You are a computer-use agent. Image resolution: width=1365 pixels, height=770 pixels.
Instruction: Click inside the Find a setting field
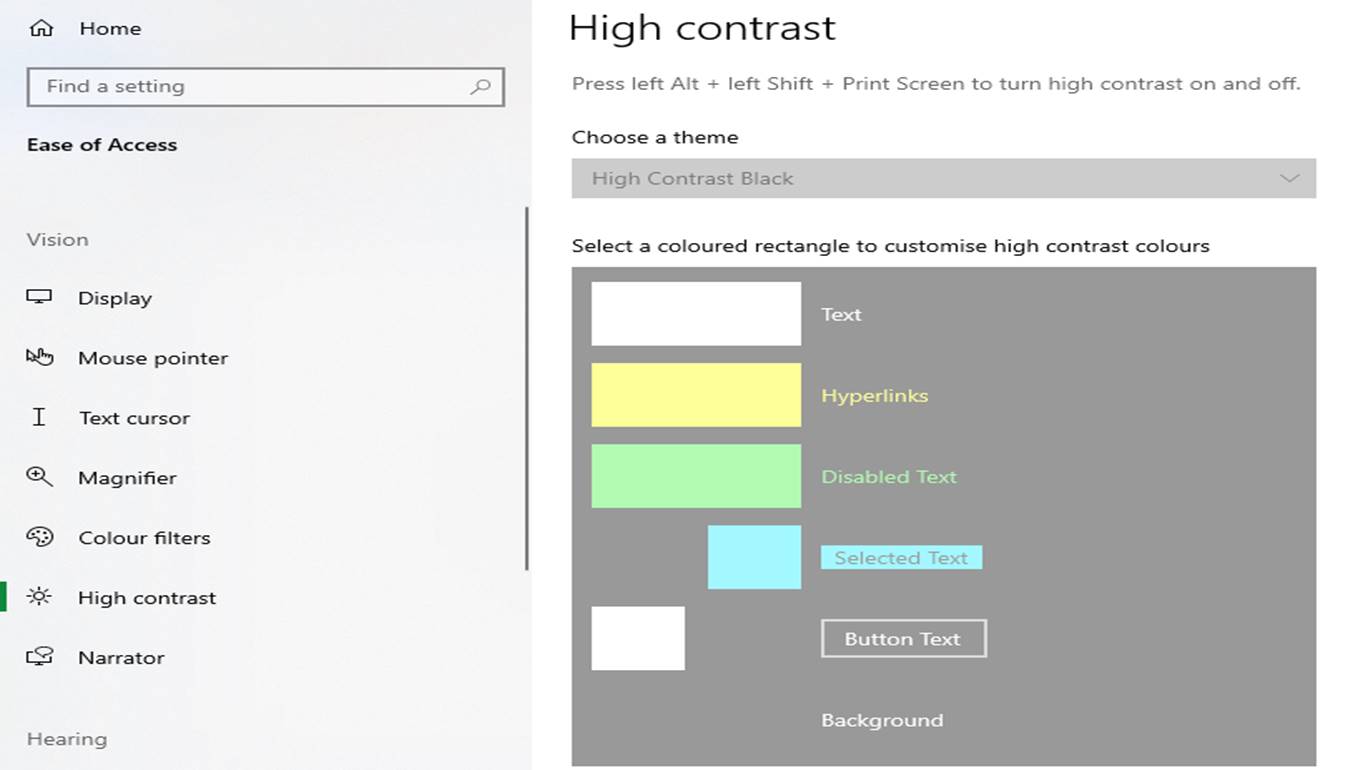(x=250, y=87)
